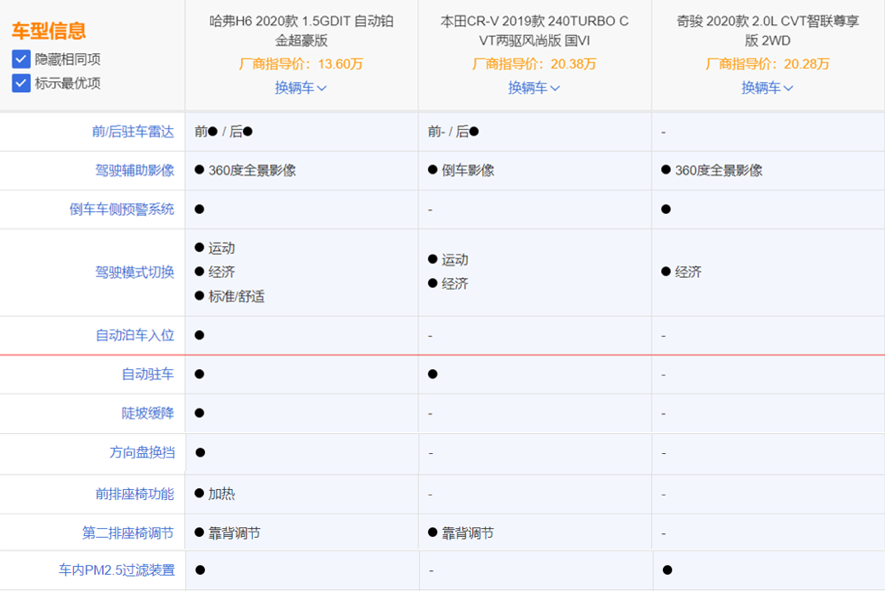Image resolution: width=885 pixels, height=591 pixels.
Task: Click the 自动驻车 dot for 本田CR-V
Action: (x=432, y=374)
